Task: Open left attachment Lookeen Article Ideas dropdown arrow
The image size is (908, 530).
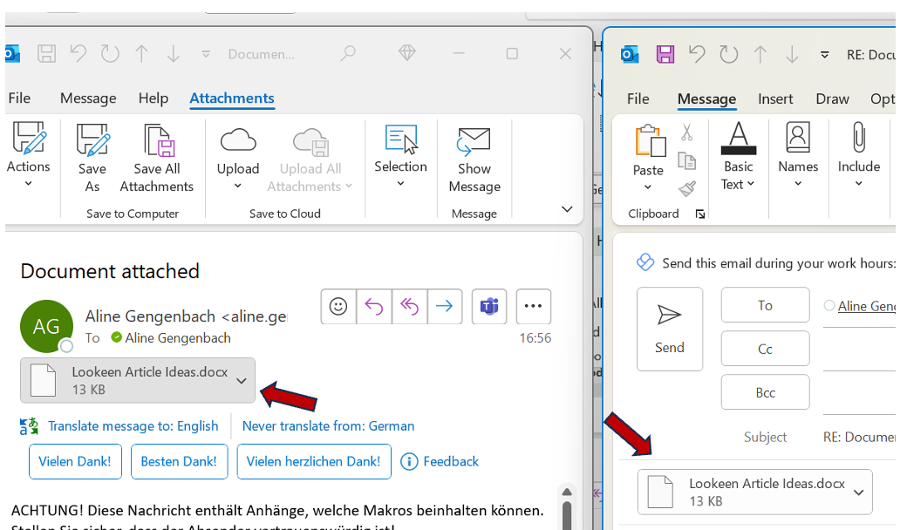Action: point(241,380)
